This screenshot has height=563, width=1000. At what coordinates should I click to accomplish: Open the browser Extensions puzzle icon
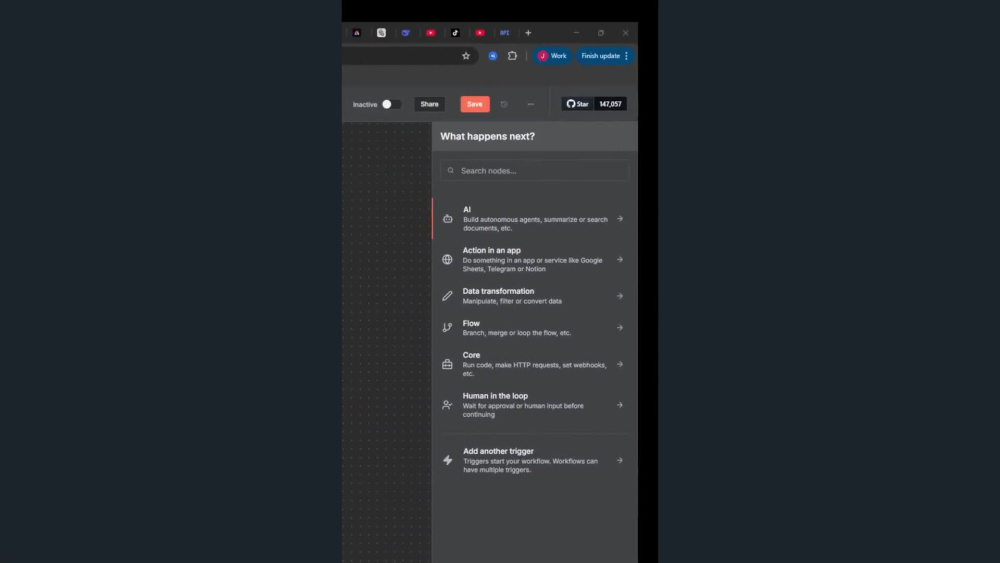coord(512,56)
